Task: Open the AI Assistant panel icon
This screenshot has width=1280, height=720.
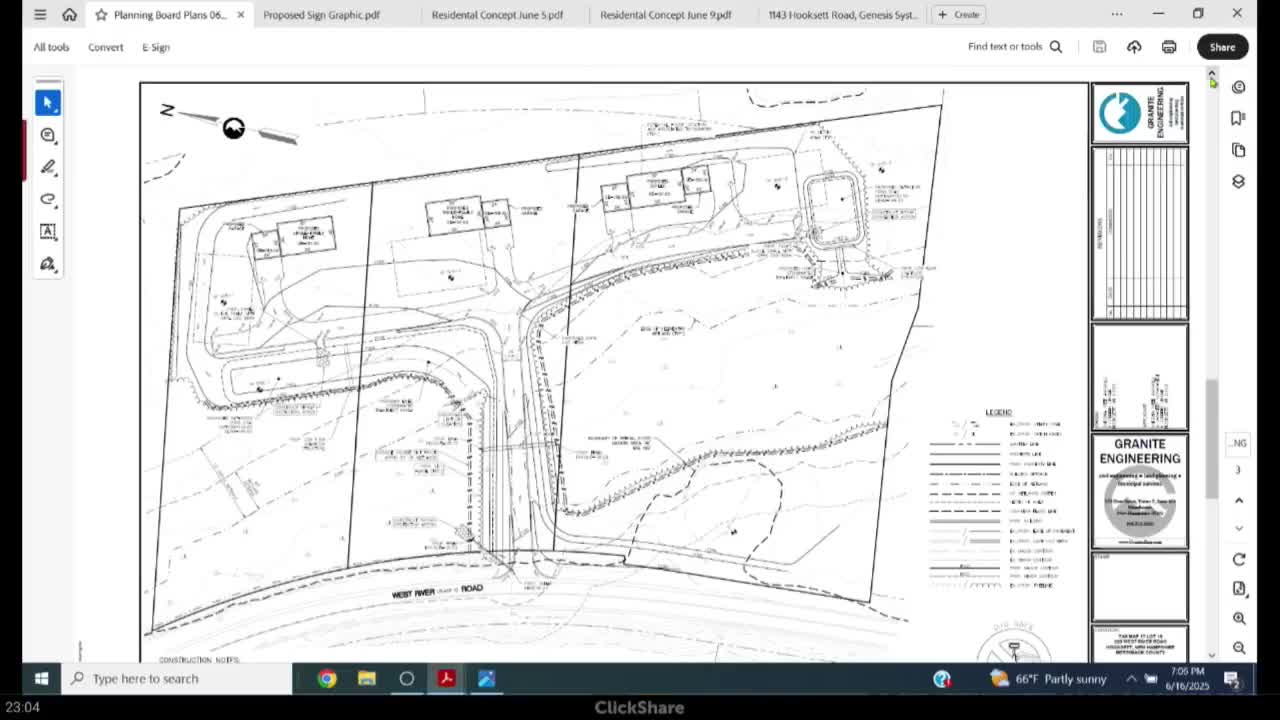Action: coord(1239,87)
